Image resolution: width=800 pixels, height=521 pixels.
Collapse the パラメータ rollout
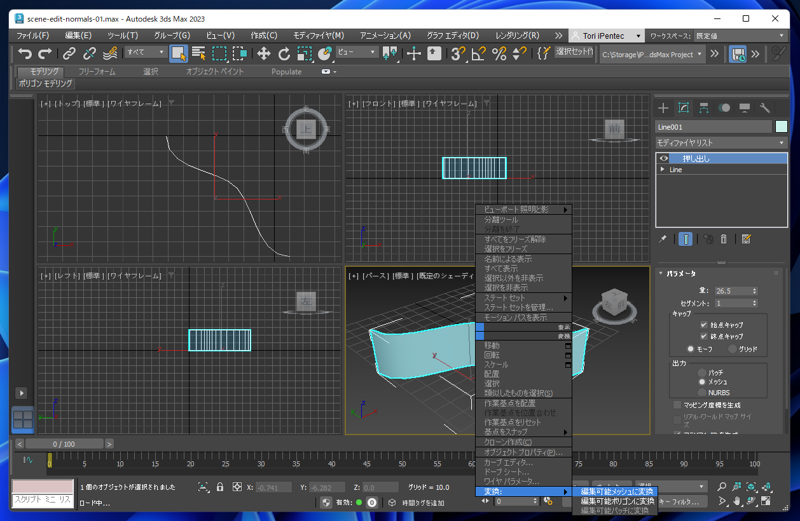pos(661,274)
